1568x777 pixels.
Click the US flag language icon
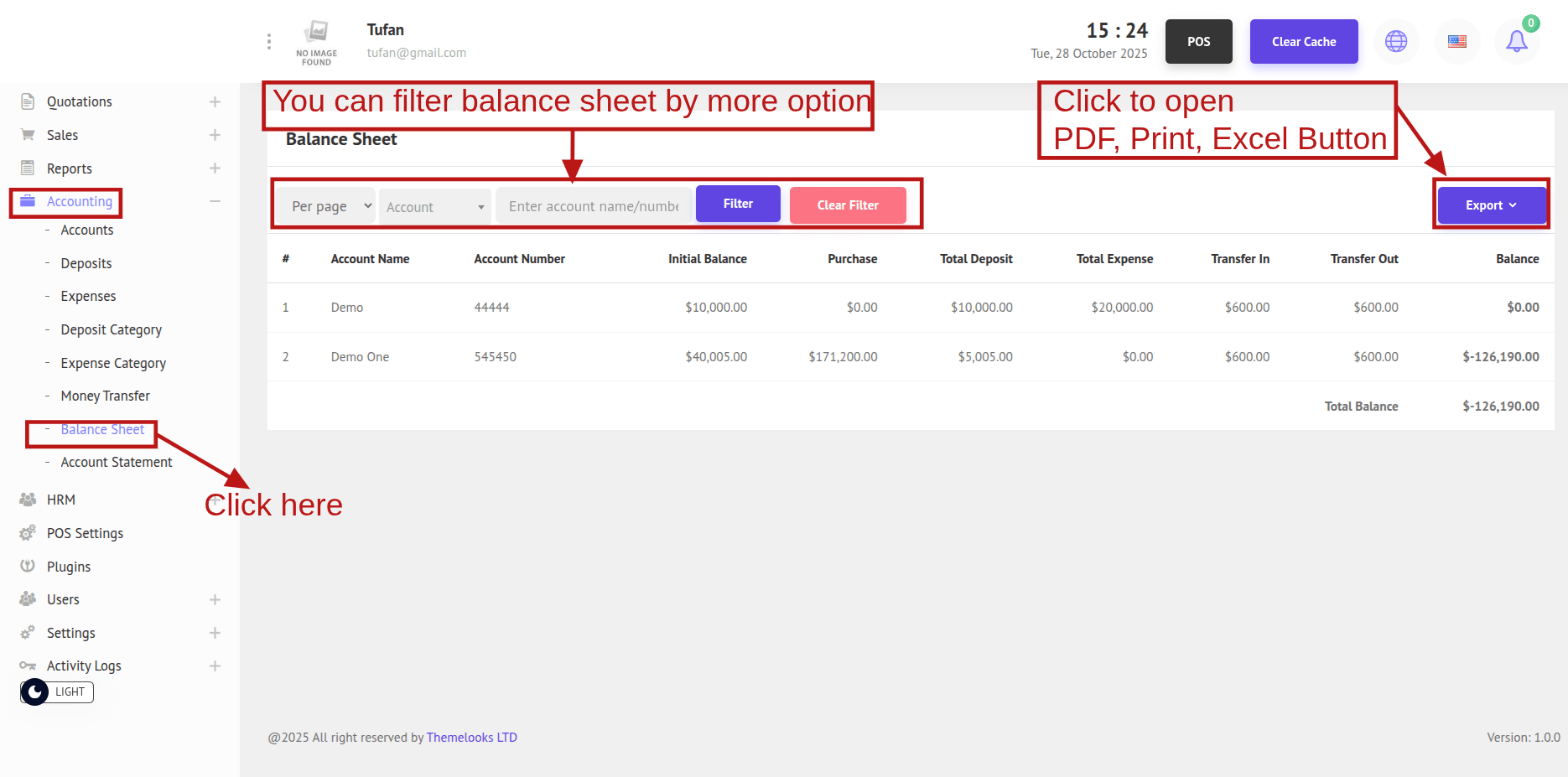(1456, 41)
